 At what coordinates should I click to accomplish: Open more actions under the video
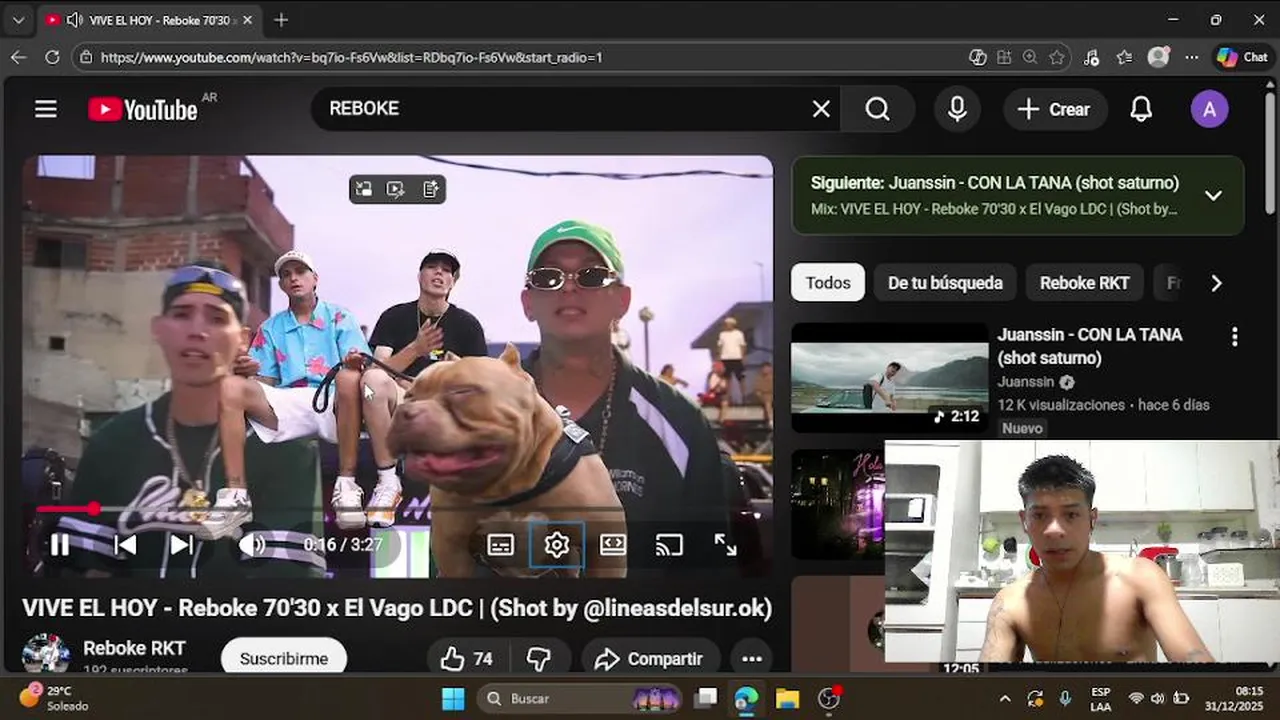point(752,658)
